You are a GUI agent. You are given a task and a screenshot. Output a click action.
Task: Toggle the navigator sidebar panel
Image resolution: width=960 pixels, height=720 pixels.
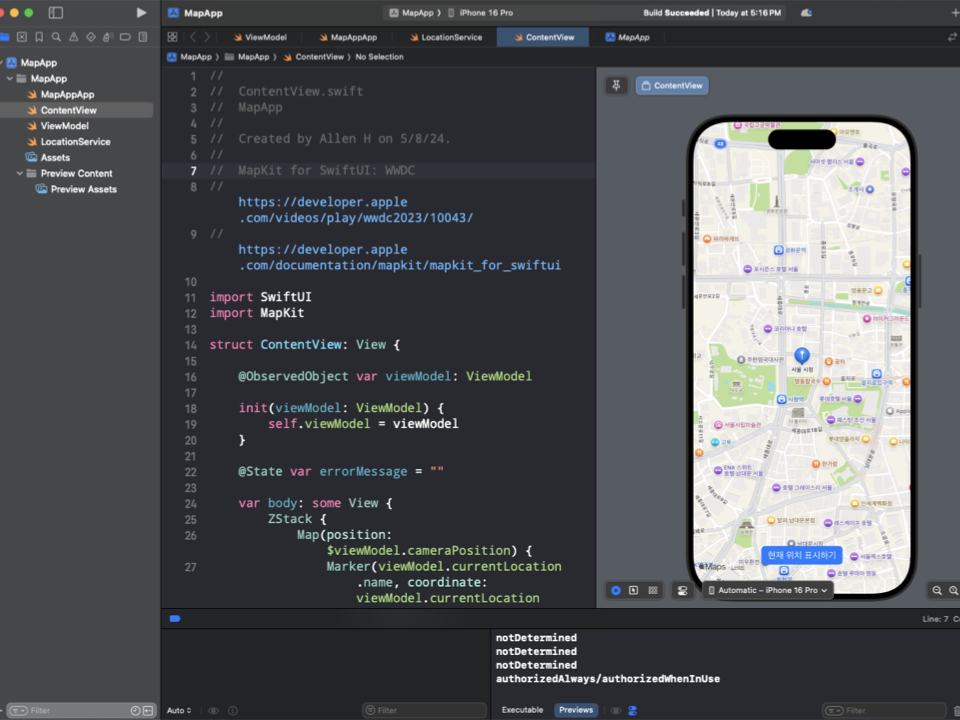pyautogui.click(x=56, y=13)
